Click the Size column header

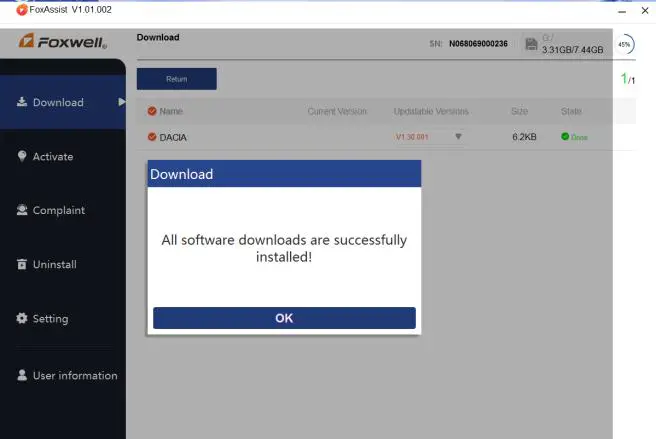[x=519, y=111]
